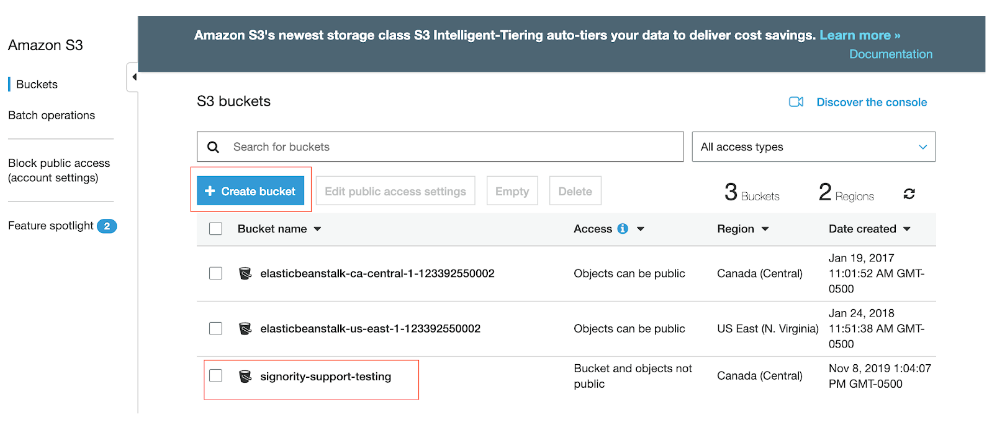
Task: Check the elasticbeanstalk-us-east-1 bucket checkbox
Action: (215, 329)
